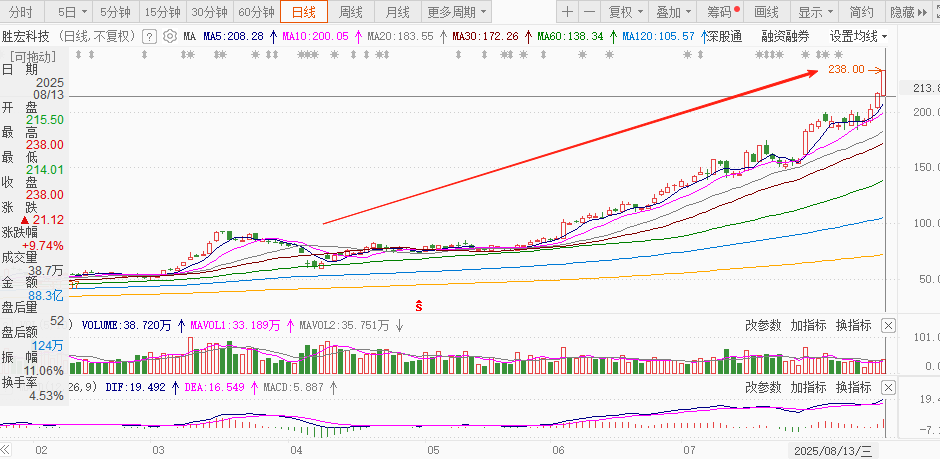Expand the 更多周期 dropdown

457,12
